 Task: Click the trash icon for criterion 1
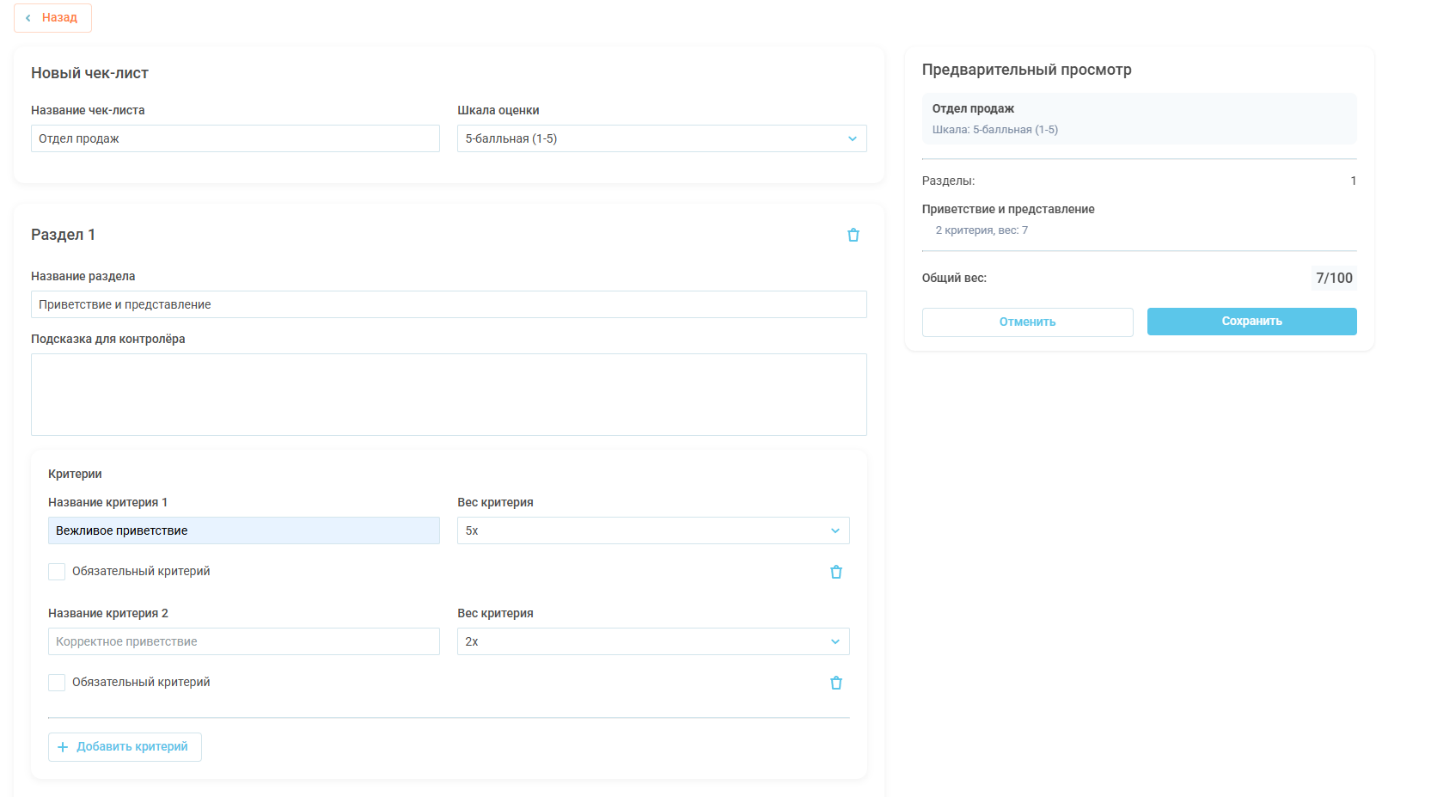pyautogui.click(x=836, y=572)
